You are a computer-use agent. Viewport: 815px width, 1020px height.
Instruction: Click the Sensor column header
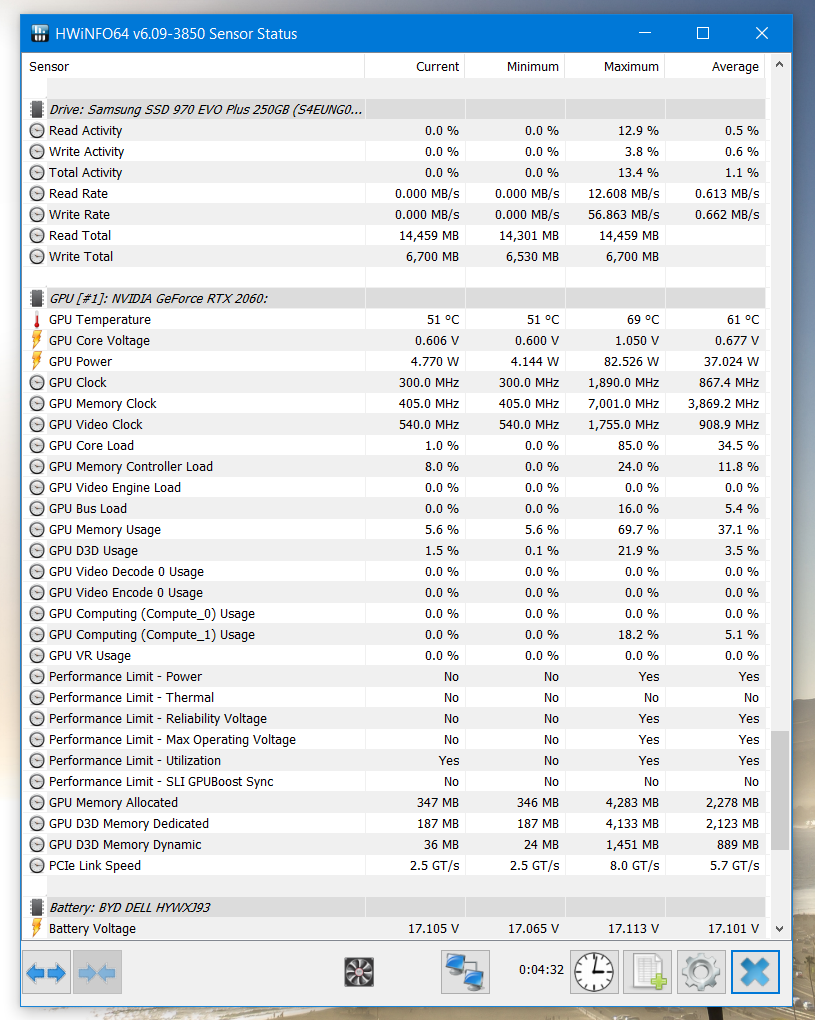194,66
